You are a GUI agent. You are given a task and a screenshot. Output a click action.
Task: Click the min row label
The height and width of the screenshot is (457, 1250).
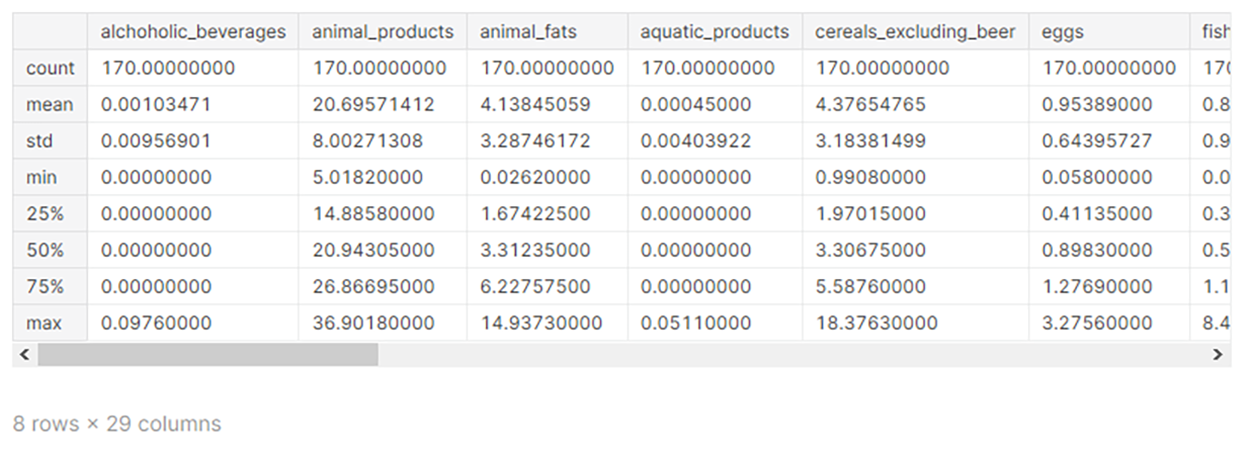click(42, 177)
